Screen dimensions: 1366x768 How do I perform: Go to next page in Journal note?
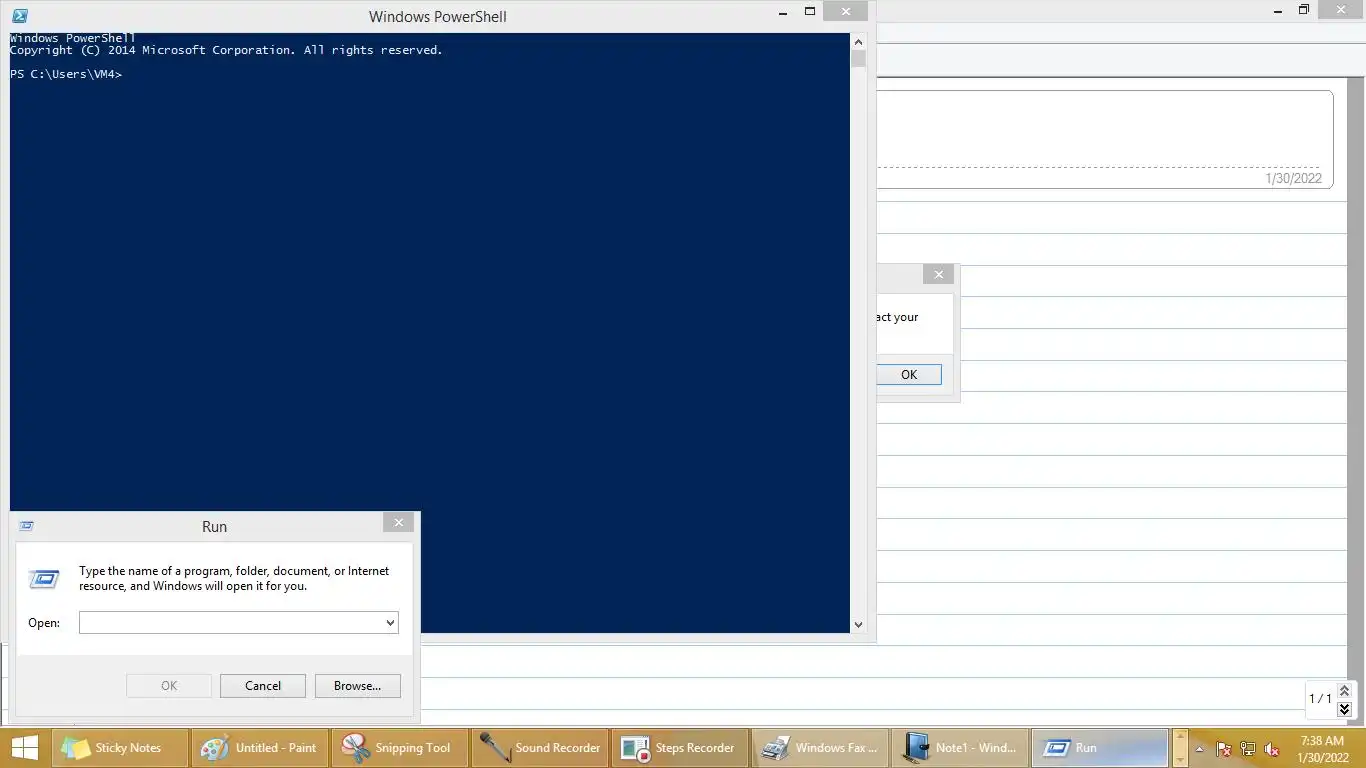1344,709
